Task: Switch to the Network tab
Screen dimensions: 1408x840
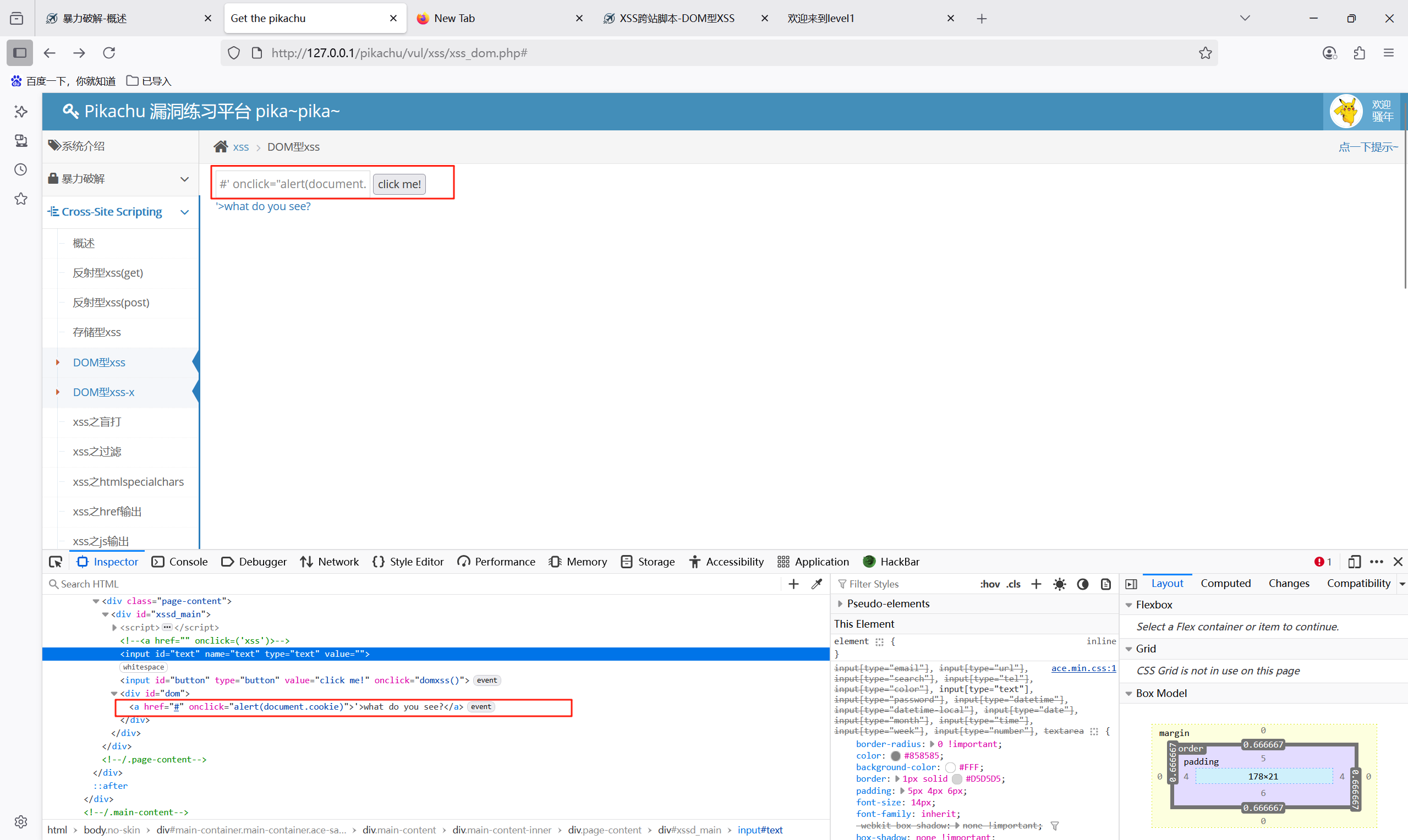Action: [330, 562]
